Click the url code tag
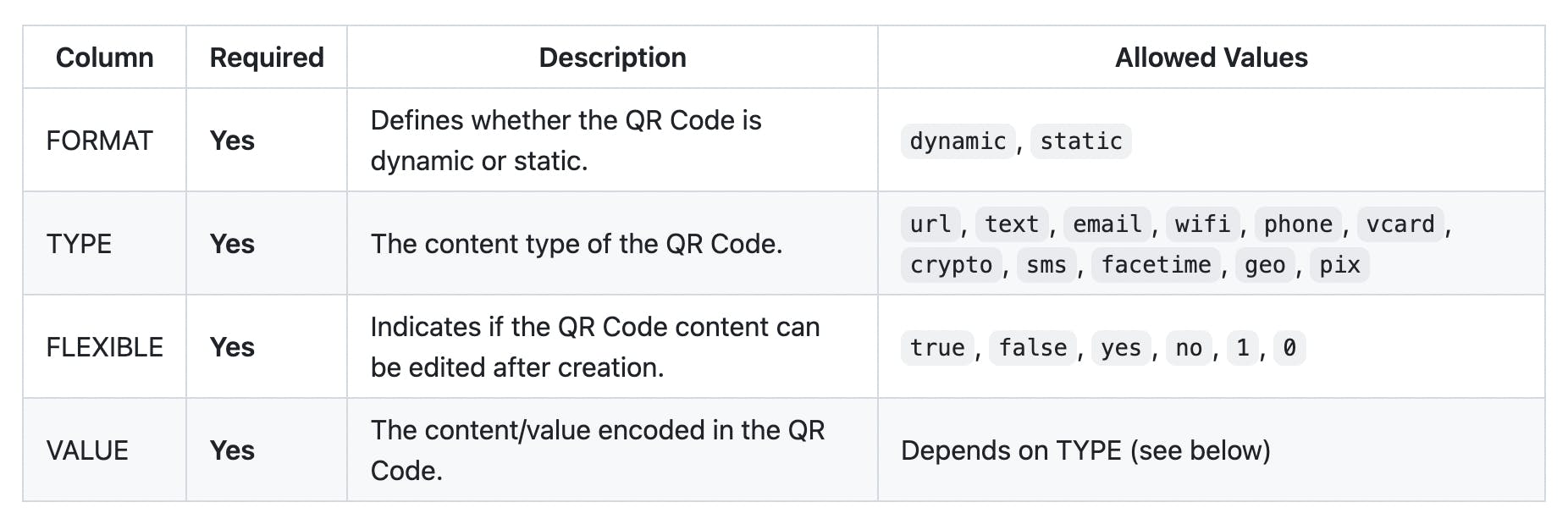 click(x=930, y=224)
